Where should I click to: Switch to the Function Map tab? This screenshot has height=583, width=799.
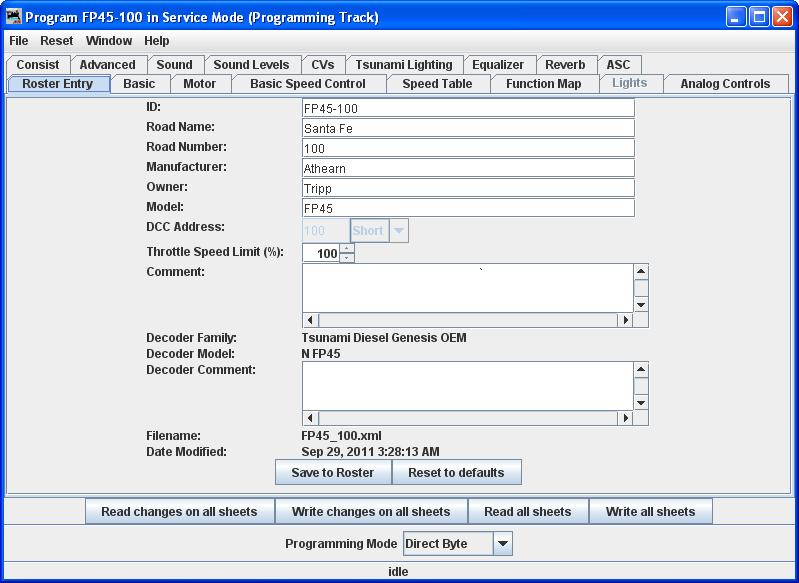543,84
